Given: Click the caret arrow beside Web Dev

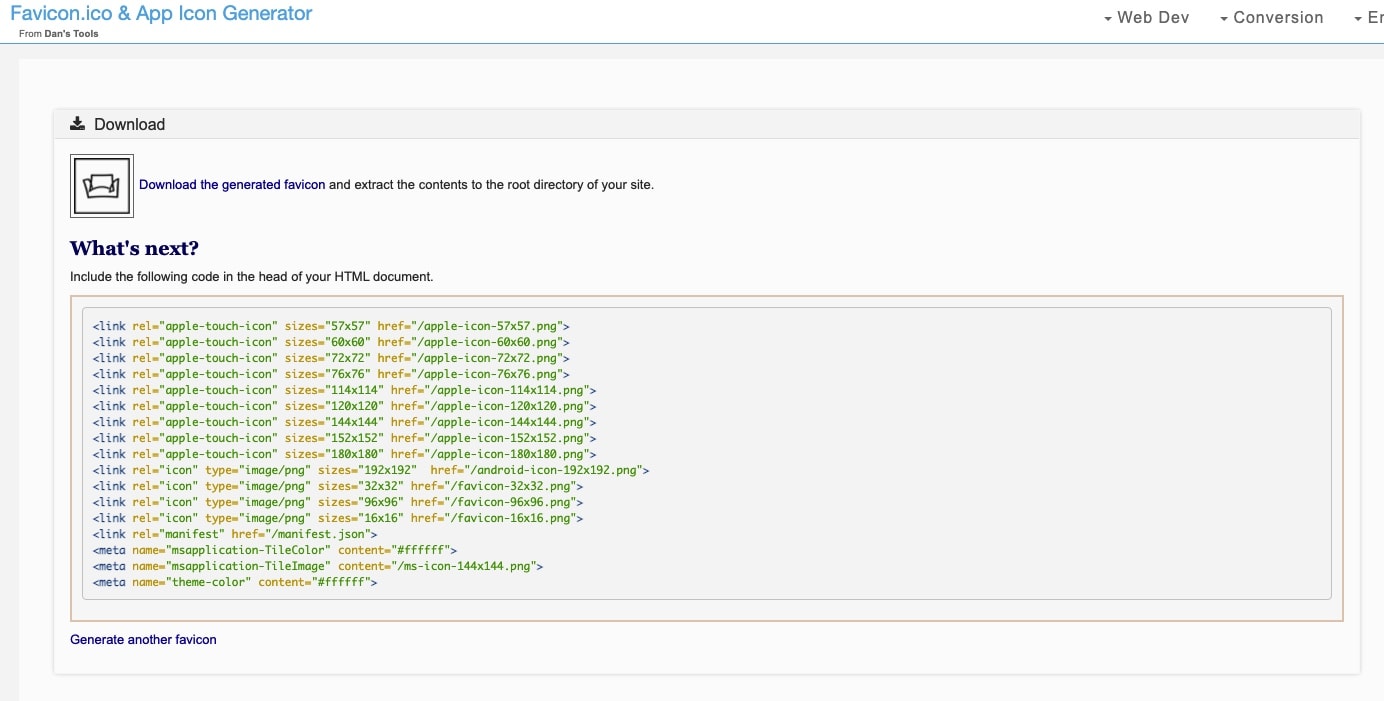Looking at the screenshot, I should [x=1108, y=19].
